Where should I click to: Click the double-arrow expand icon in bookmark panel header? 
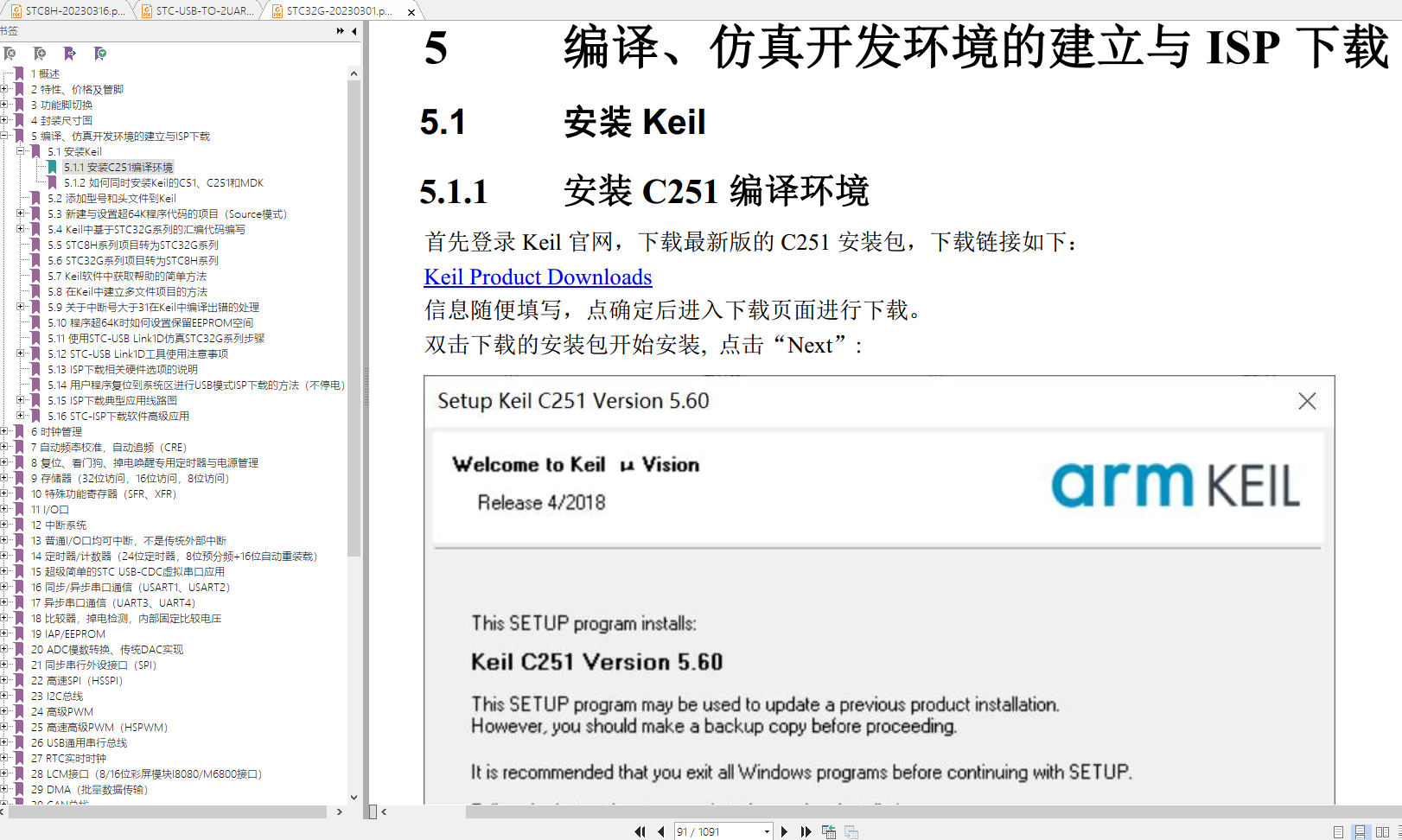[341, 31]
